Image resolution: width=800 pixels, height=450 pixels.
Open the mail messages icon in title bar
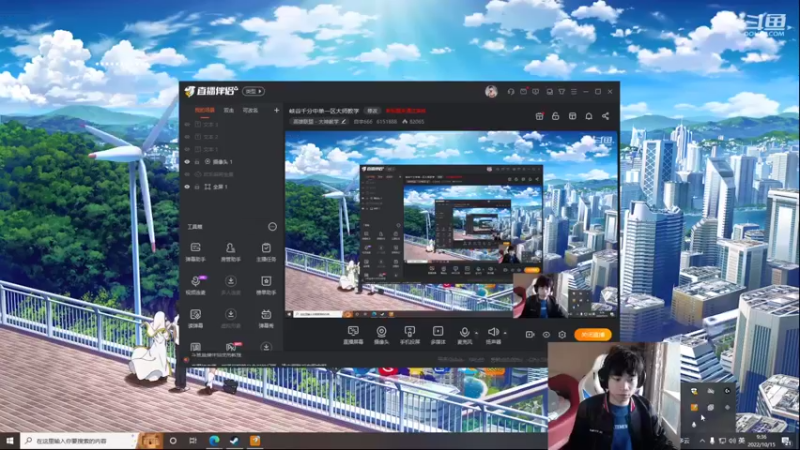(523, 92)
